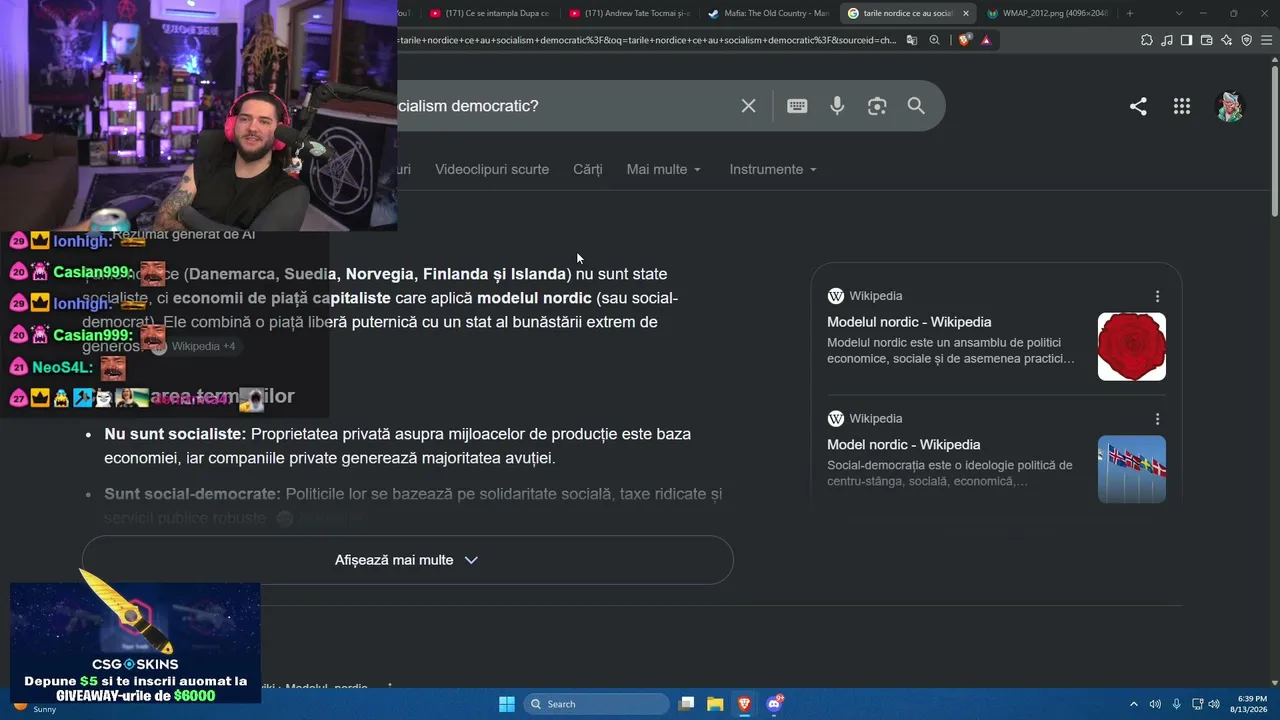
Task: Open the Brave Wallet icon
Action: coord(1207,40)
